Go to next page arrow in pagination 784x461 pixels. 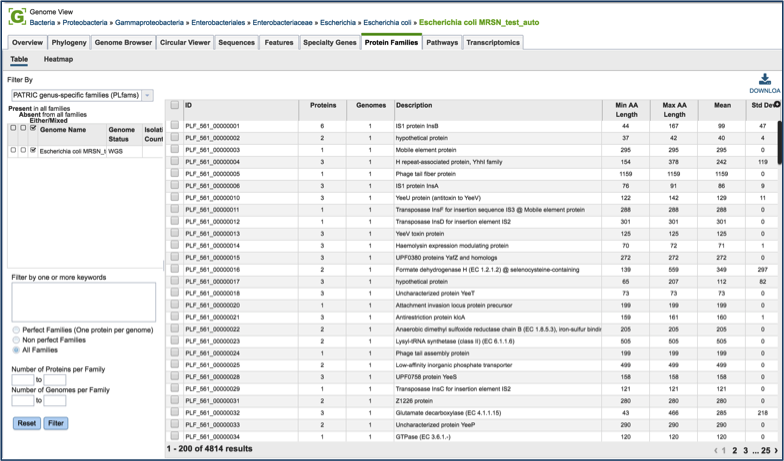pos(776,450)
